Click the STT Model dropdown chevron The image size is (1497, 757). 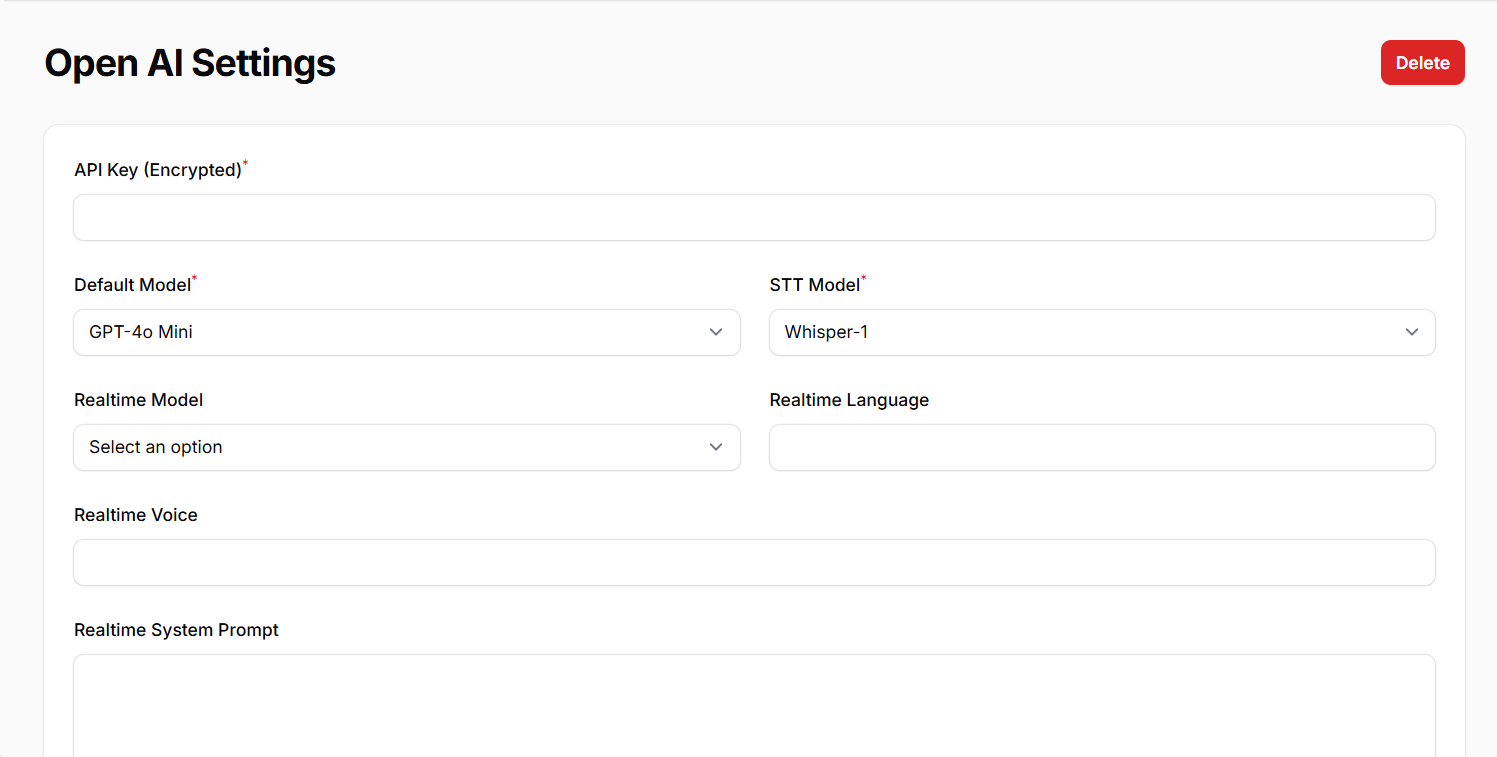point(1411,332)
